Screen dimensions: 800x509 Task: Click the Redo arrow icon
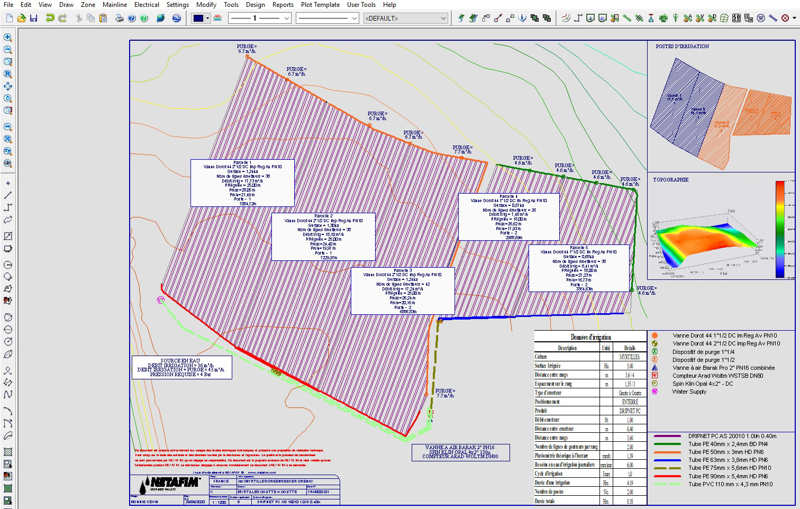coord(63,18)
